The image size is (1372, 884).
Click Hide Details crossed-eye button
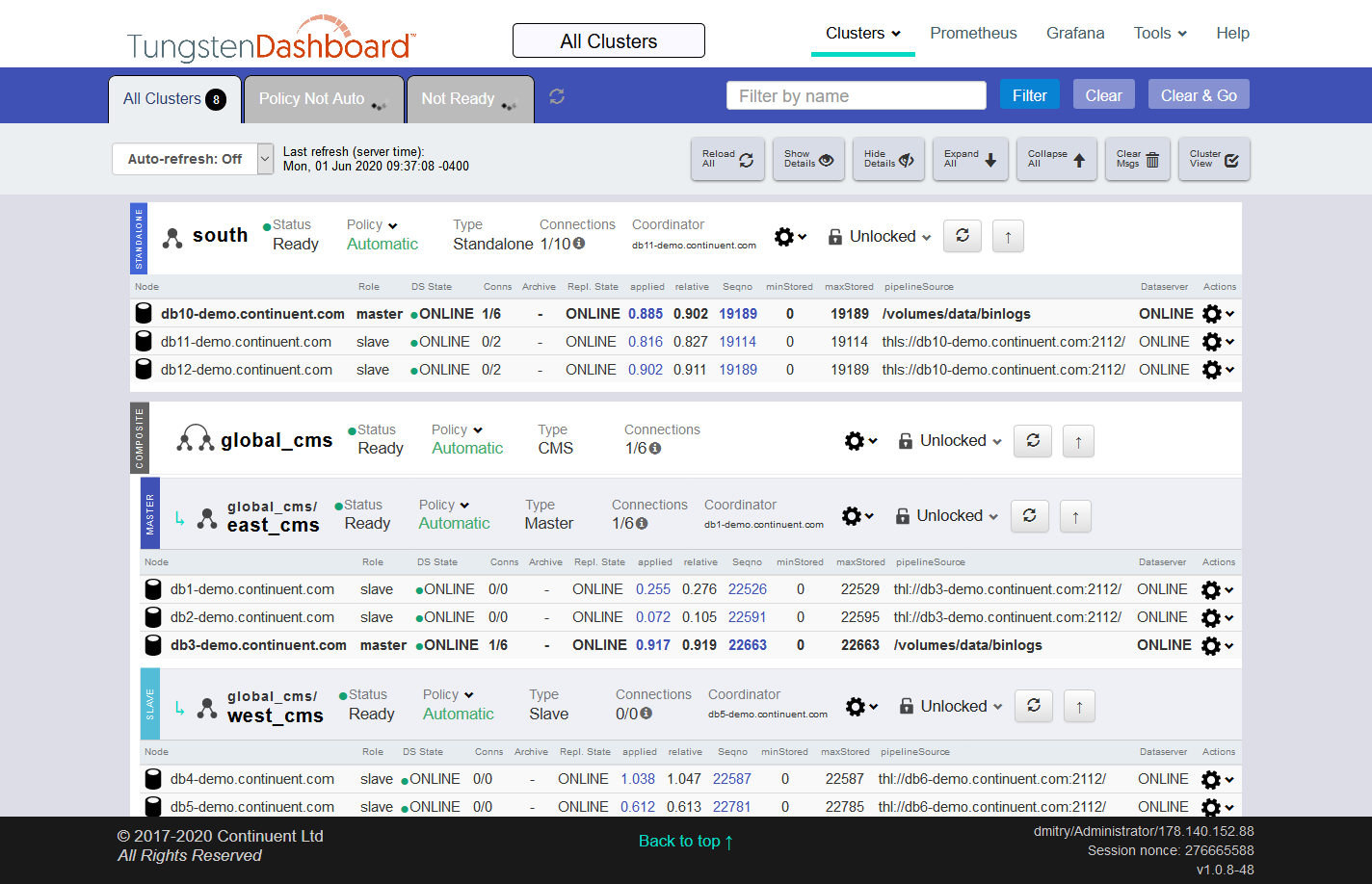point(889,159)
